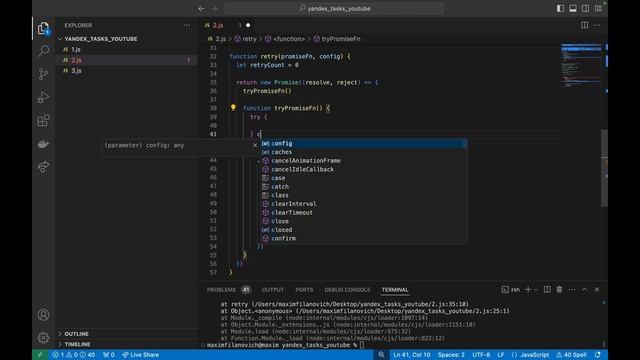Maximize the panel size with chevron
The image size is (640, 360).
coord(584,289)
